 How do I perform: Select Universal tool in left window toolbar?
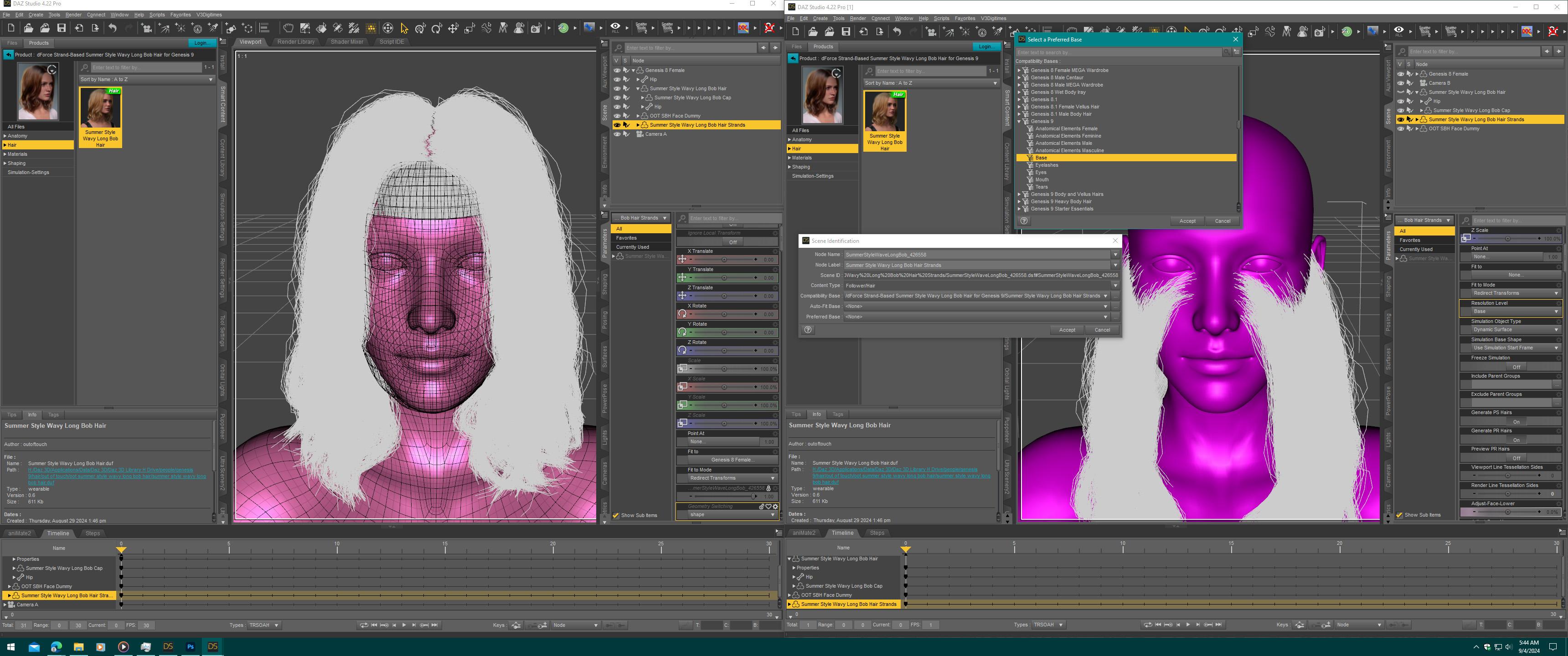[388, 28]
